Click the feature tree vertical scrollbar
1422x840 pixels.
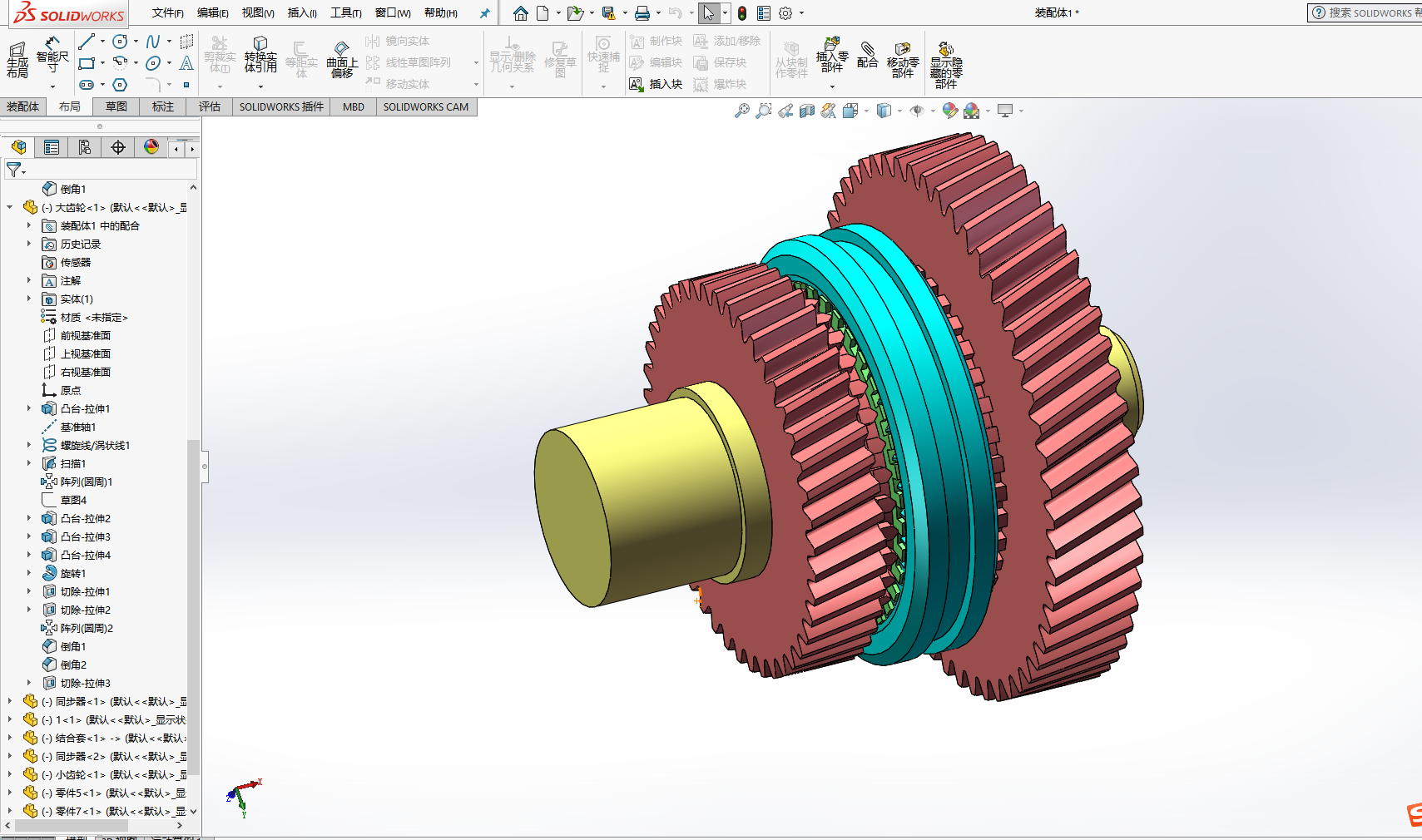pyautogui.click(x=193, y=607)
